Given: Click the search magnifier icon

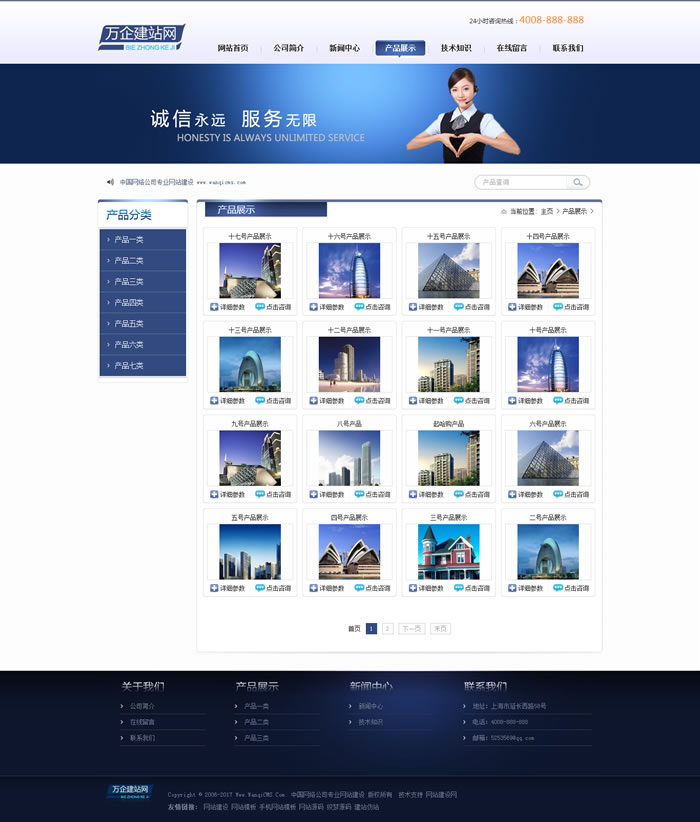Looking at the screenshot, I should click(x=577, y=182).
